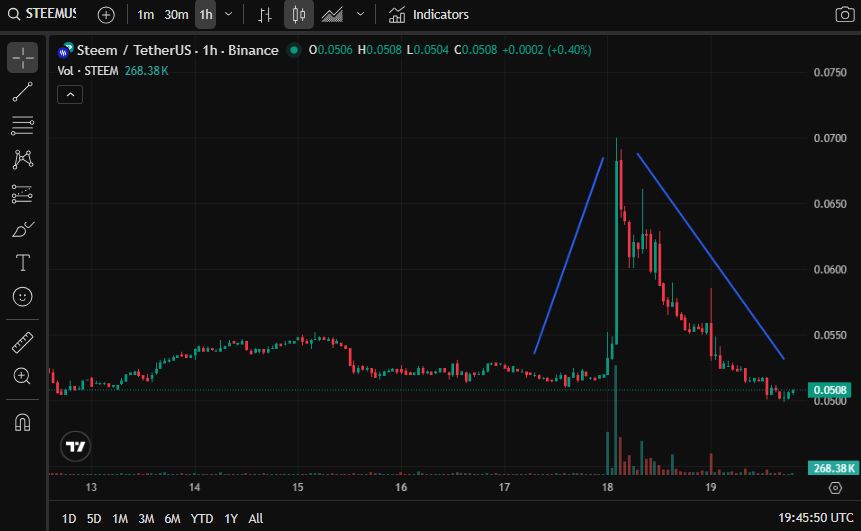Open the Long Position forecasting tool

point(23,194)
